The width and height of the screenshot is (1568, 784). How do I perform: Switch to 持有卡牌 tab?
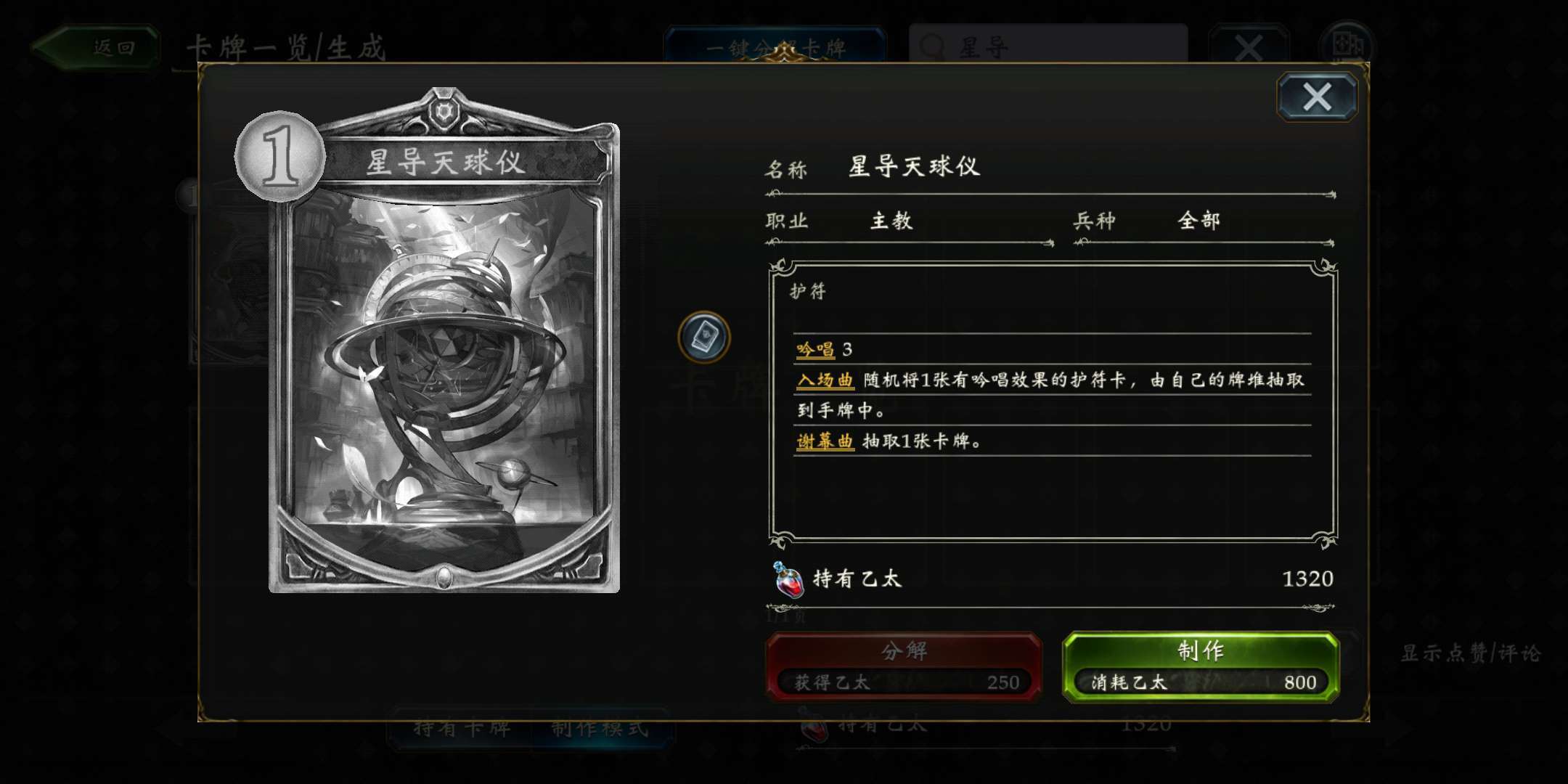tap(462, 728)
